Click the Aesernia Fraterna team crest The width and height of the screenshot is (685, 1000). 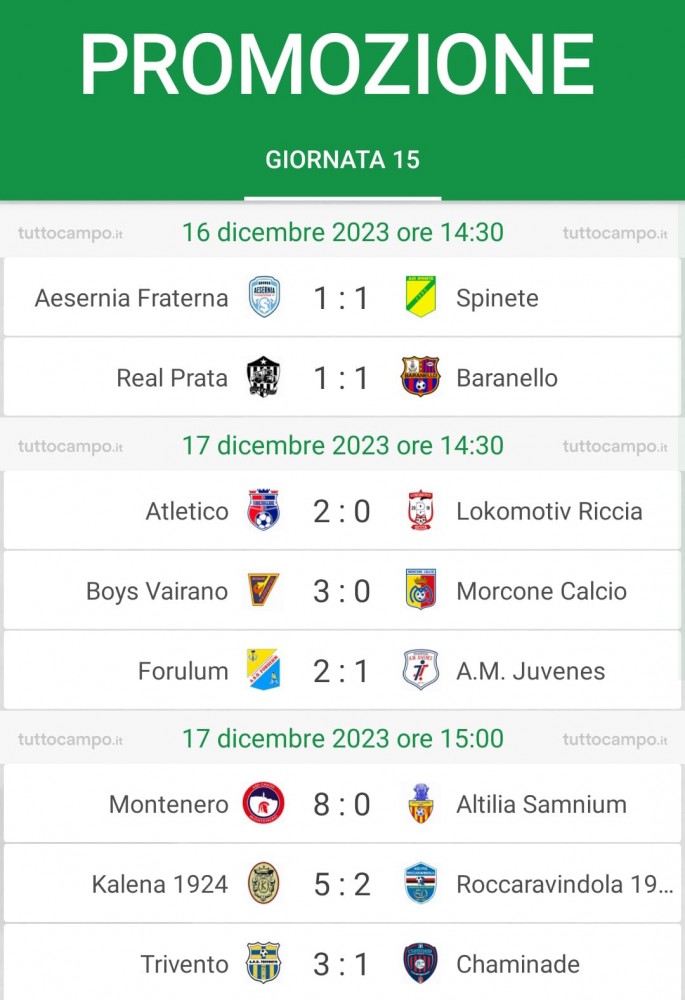tap(264, 297)
